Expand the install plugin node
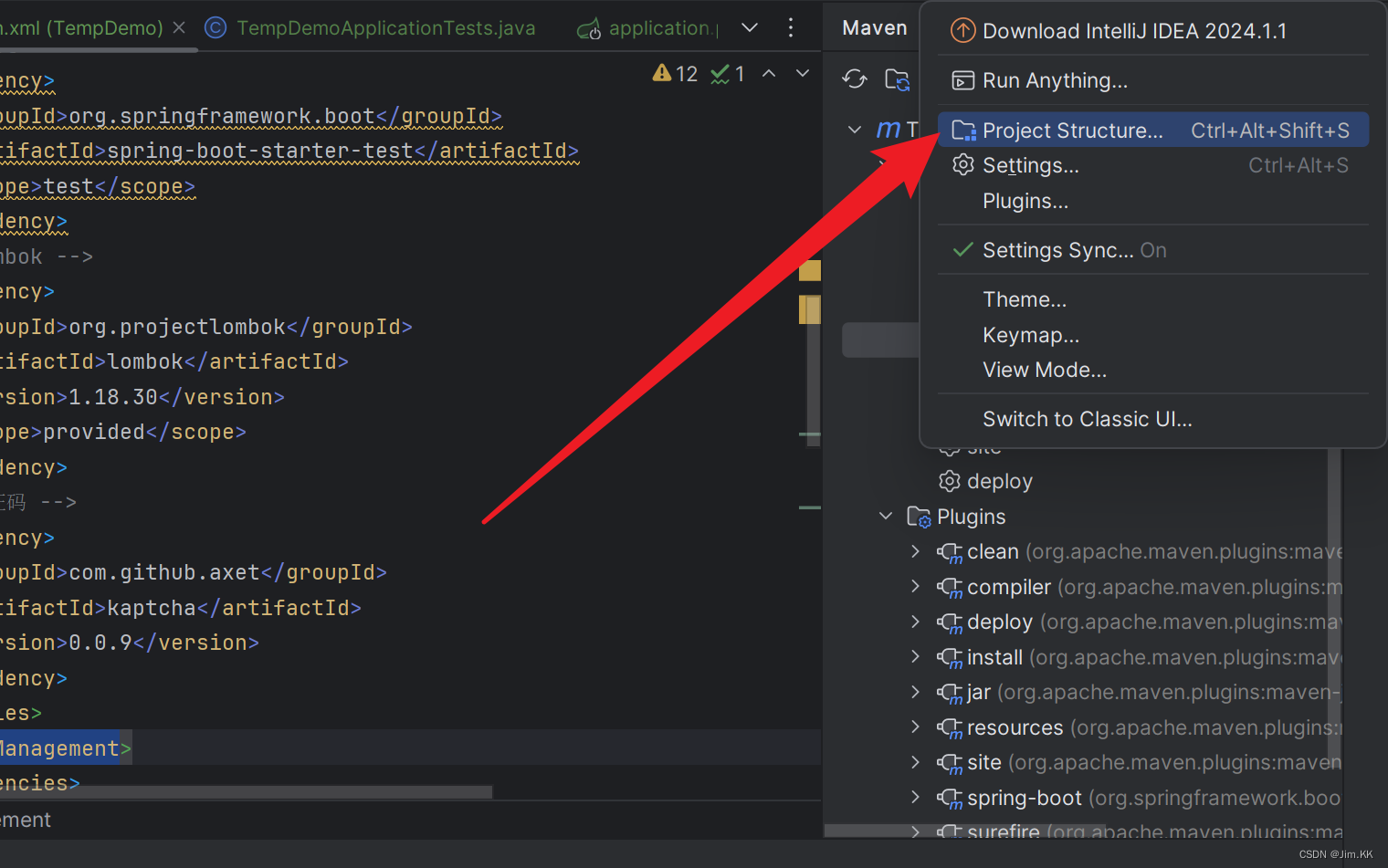This screenshot has height=868, width=1388. [915, 656]
